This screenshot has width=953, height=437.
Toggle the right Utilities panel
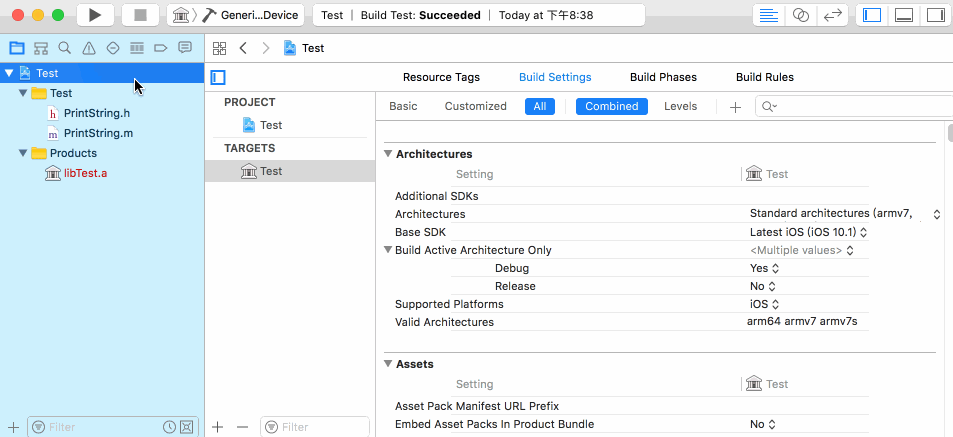coord(936,16)
